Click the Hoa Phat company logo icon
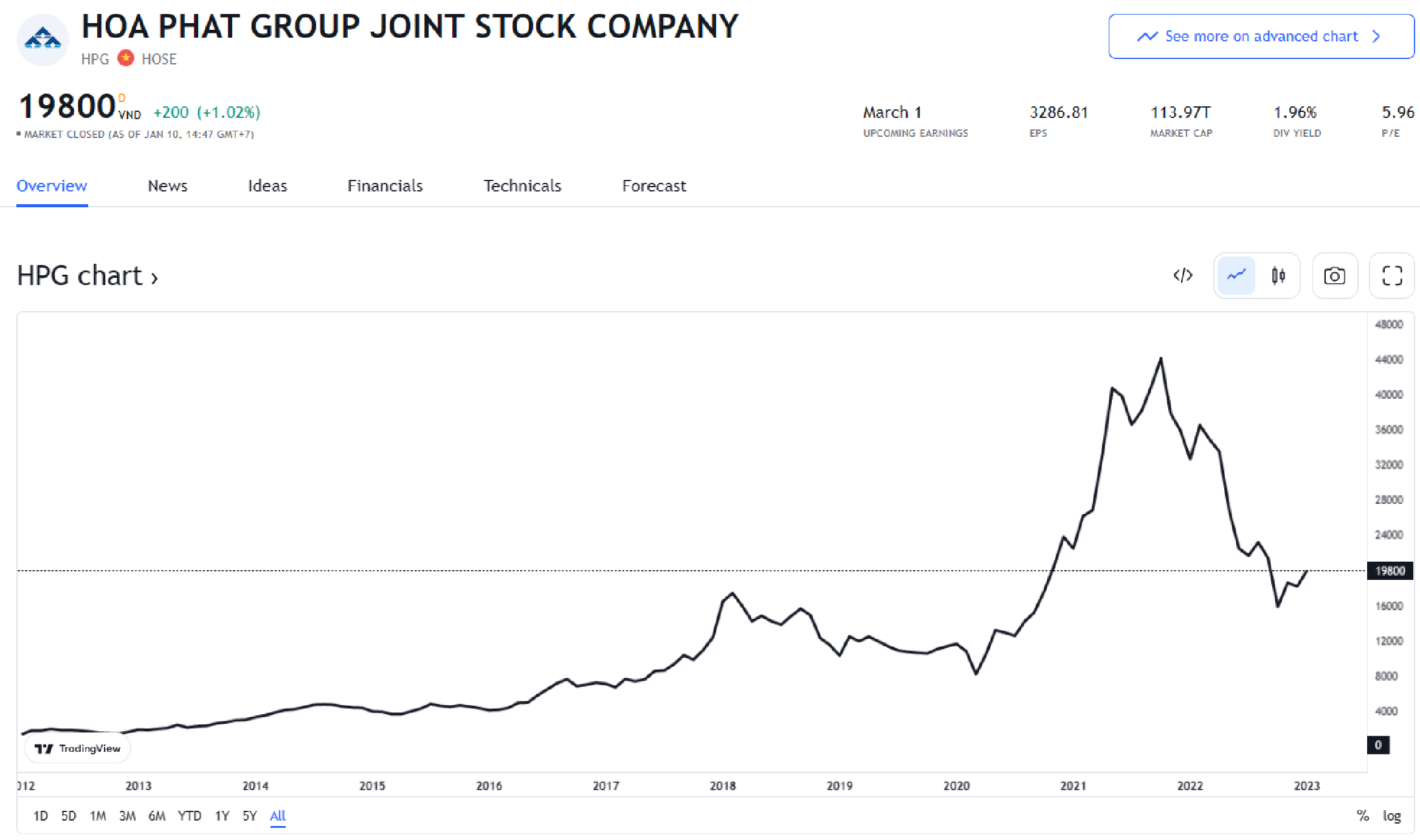The height and width of the screenshot is (840, 1420). (x=43, y=40)
